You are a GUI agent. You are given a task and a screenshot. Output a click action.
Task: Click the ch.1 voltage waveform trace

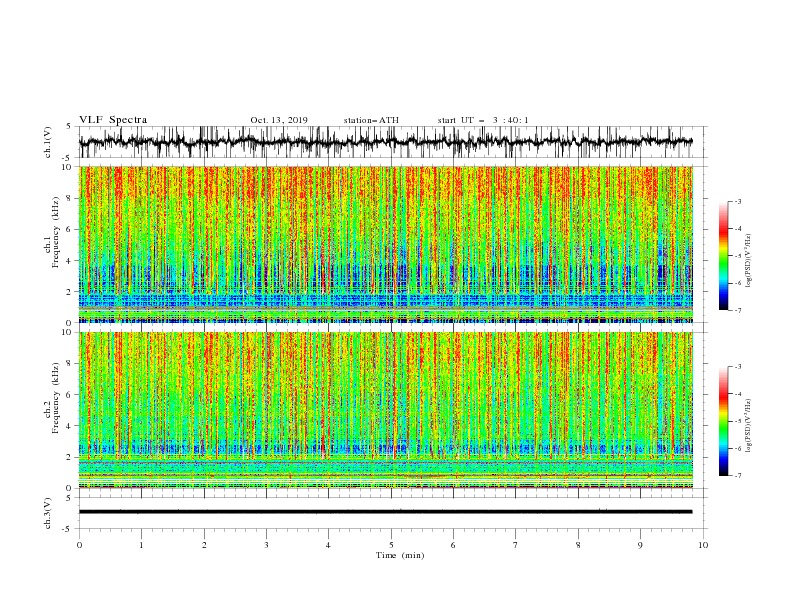click(x=385, y=142)
